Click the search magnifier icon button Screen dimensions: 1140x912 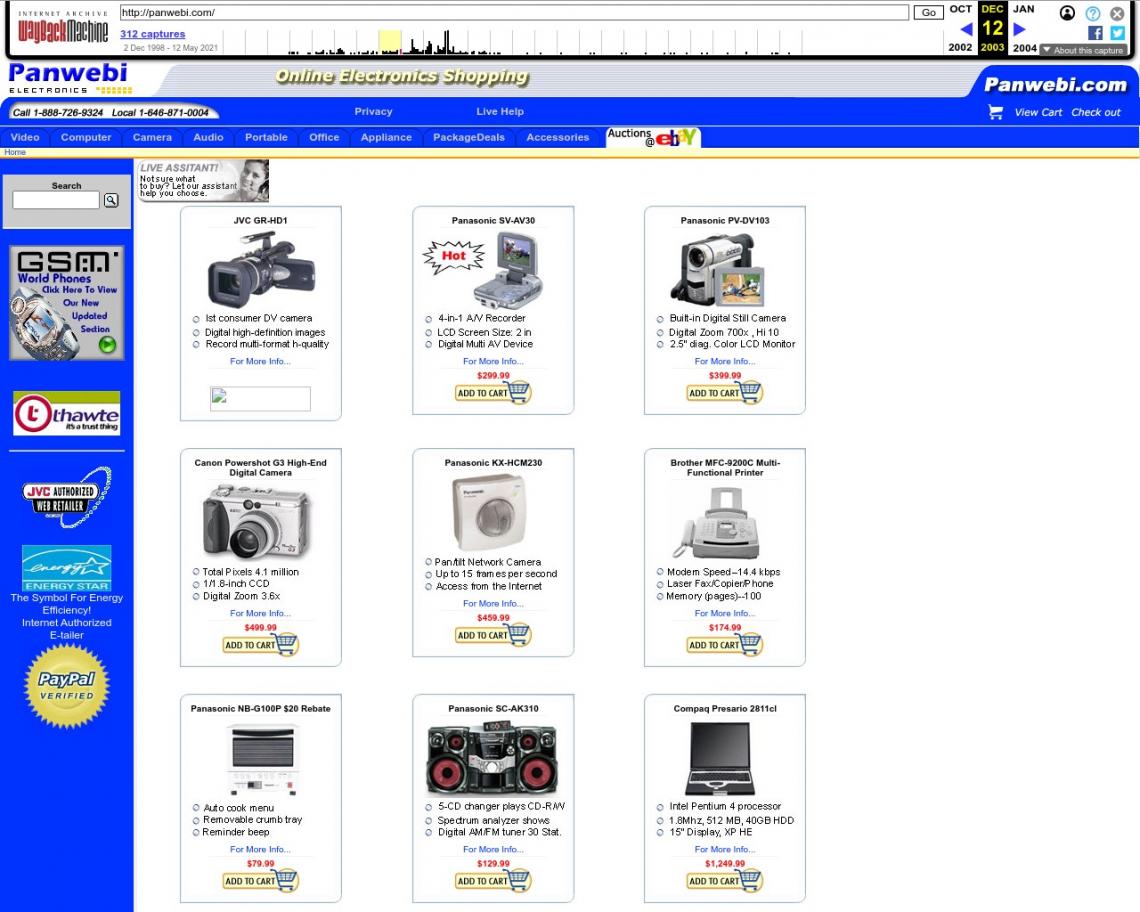pyautogui.click(x=111, y=200)
